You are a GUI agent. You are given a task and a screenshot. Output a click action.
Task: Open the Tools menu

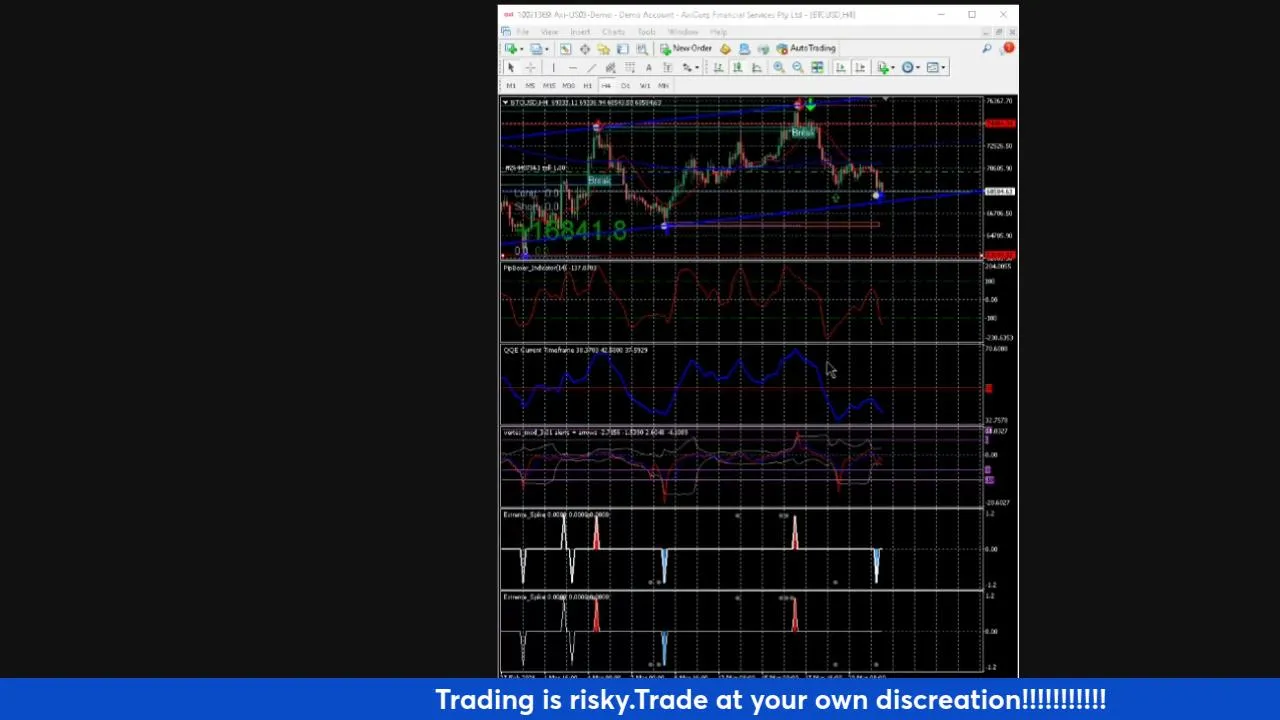click(x=646, y=32)
